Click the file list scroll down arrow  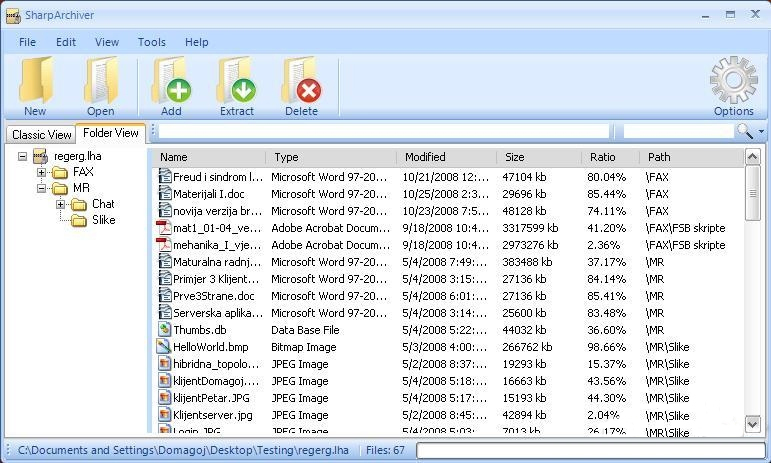click(x=753, y=424)
